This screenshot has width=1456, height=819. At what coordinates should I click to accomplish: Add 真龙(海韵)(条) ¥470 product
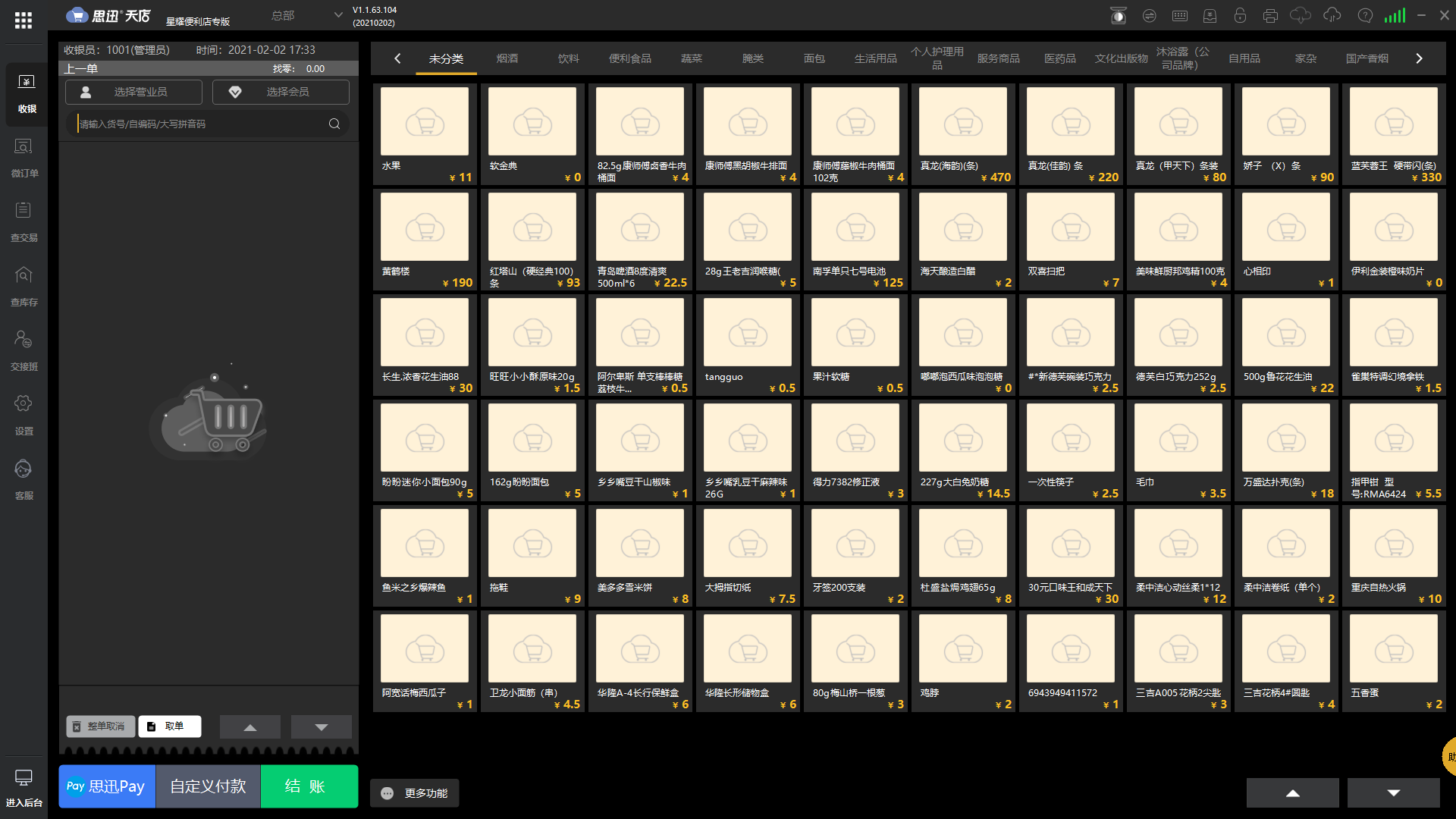click(x=963, y=134)
